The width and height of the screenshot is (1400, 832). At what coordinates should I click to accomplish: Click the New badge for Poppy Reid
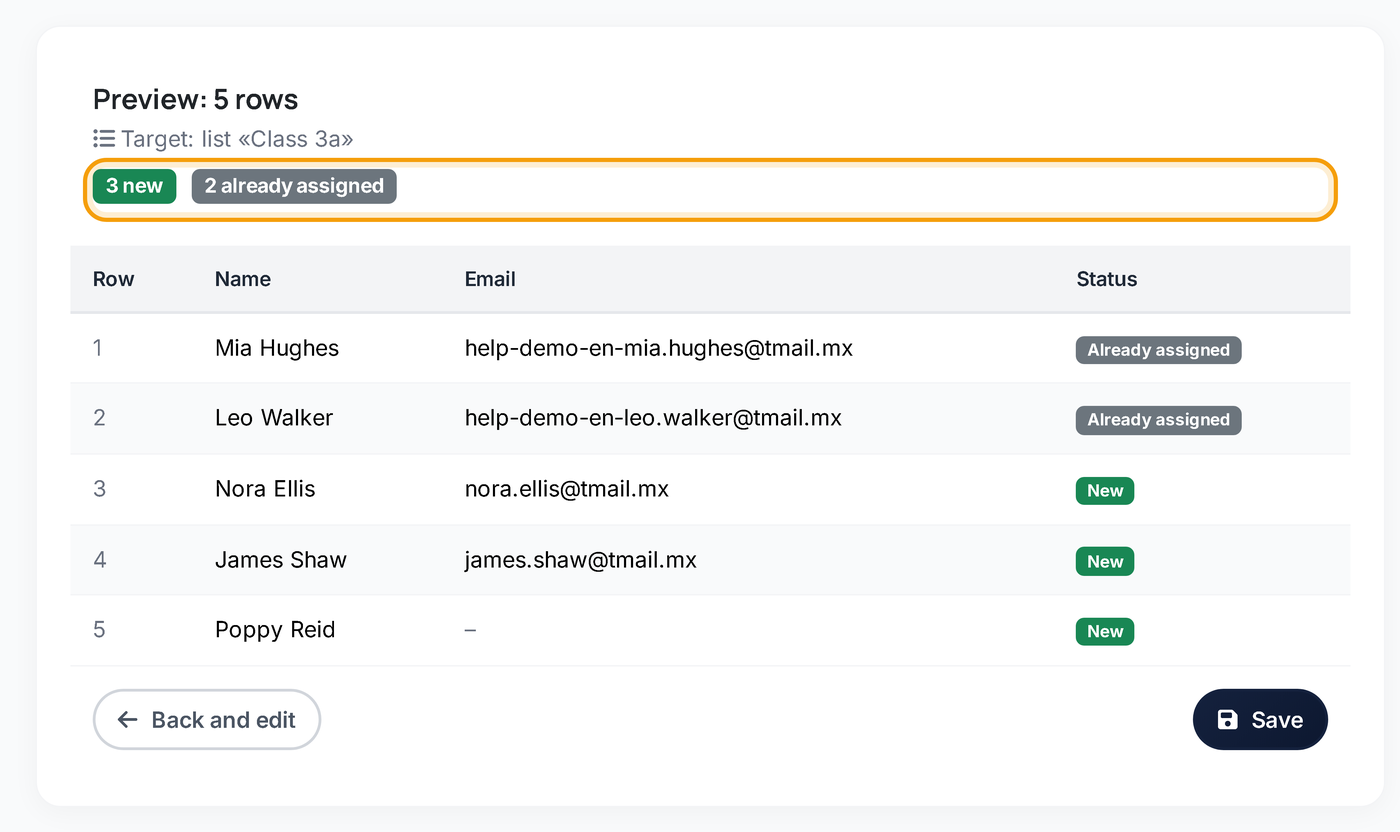tap(1105, 631)
